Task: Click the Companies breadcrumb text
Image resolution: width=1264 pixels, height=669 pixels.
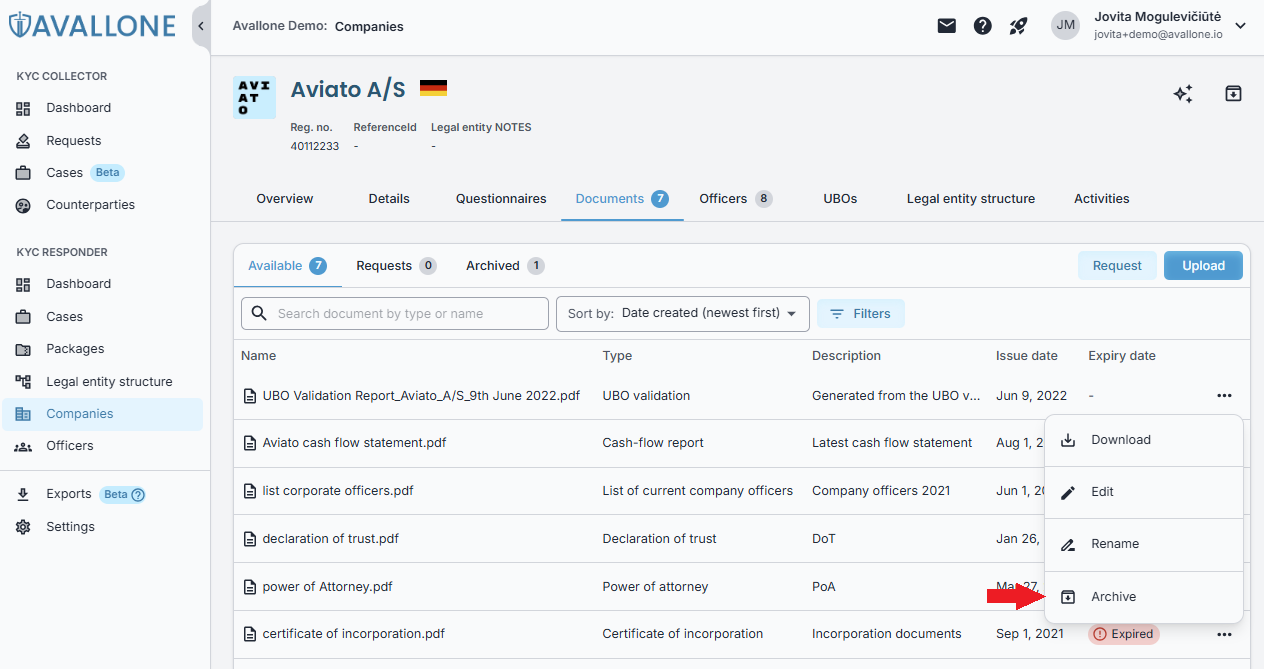Action: tap(369, 27)
